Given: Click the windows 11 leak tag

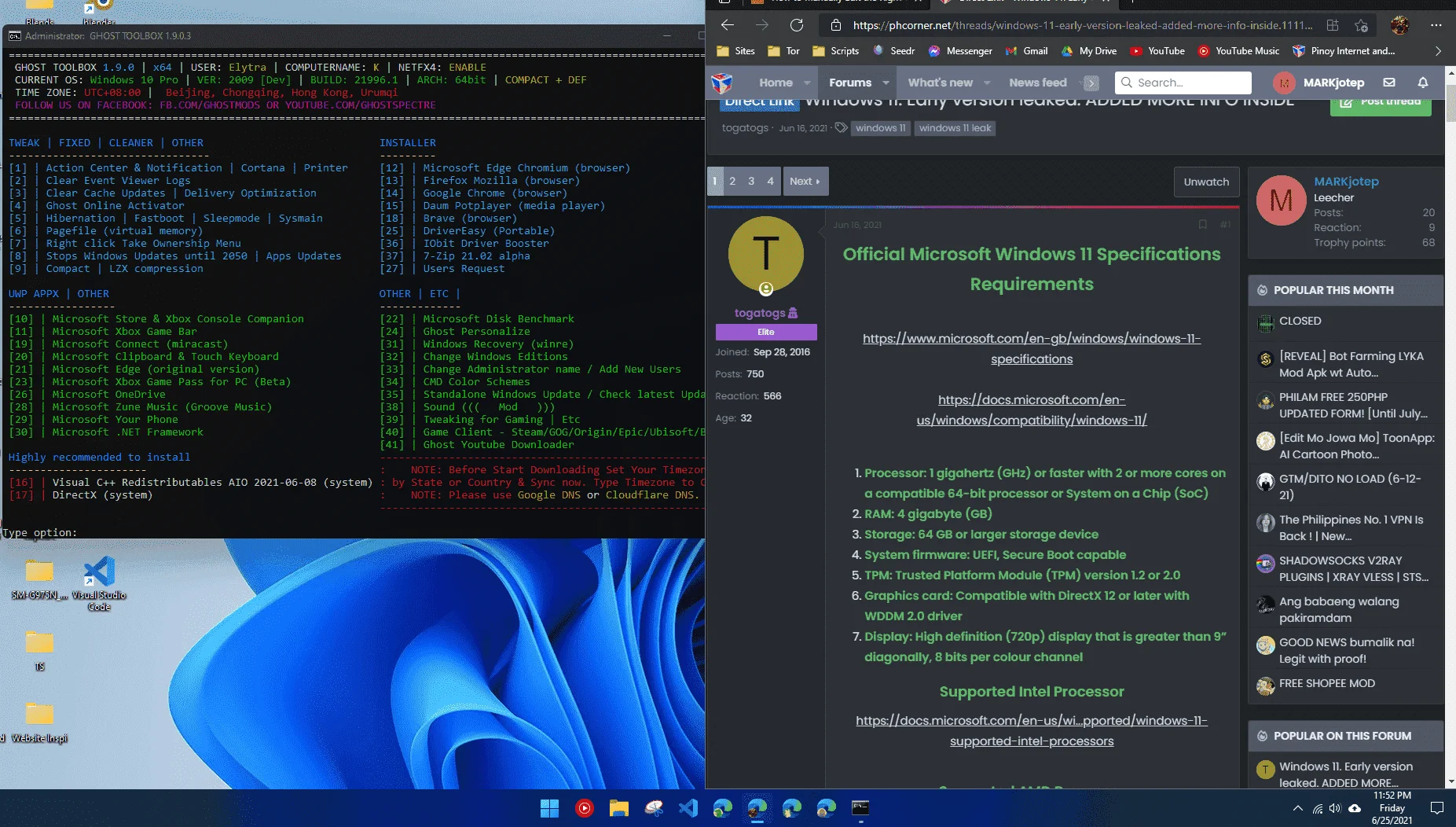Looking at the screenshot, I should coord(955,128).
